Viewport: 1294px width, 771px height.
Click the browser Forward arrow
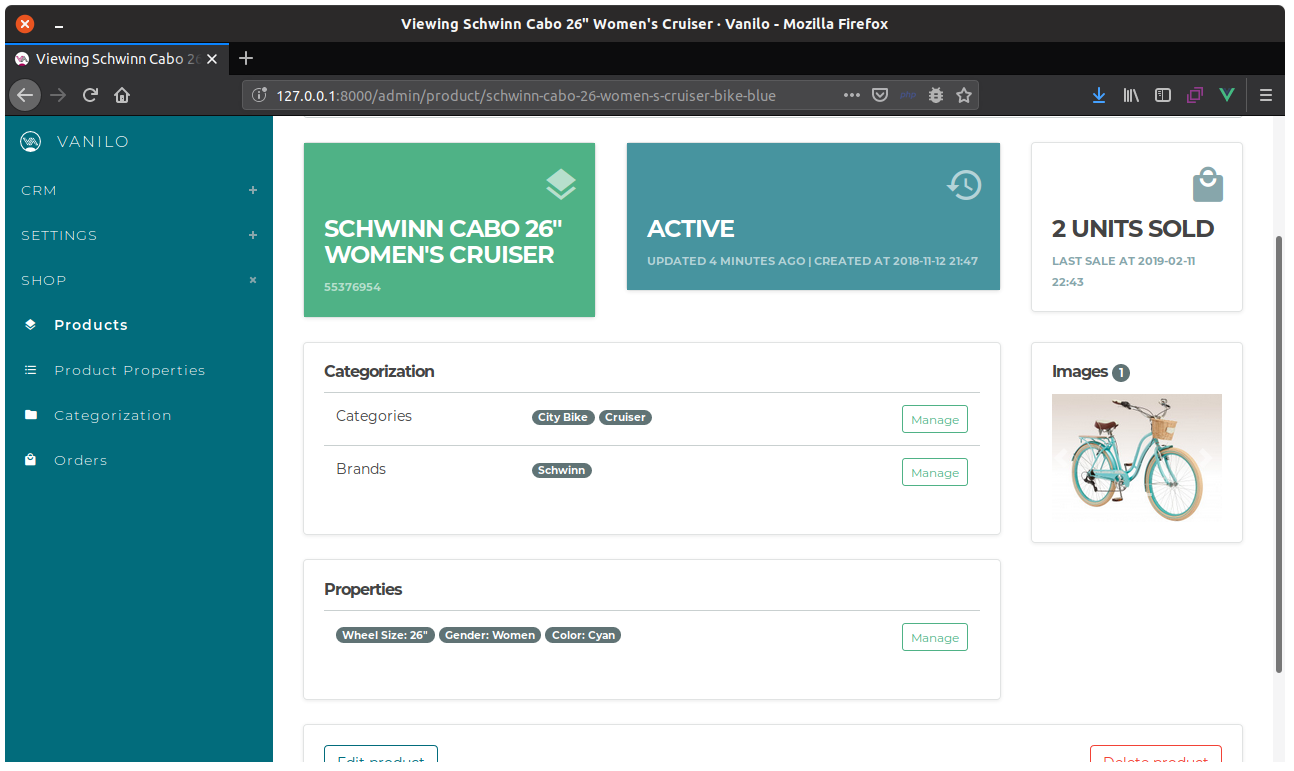coord(58,95)
